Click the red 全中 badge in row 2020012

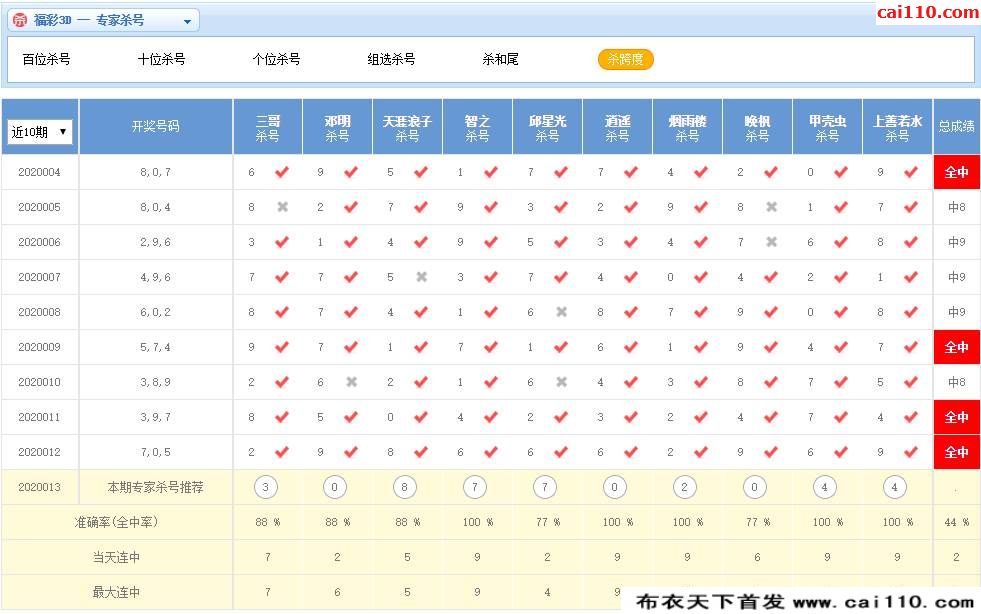(957, 453)
